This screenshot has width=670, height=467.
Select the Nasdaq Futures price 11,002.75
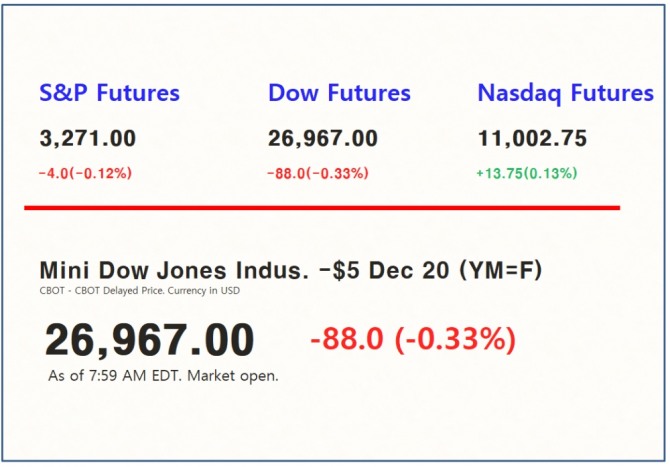tap(532, 139)
